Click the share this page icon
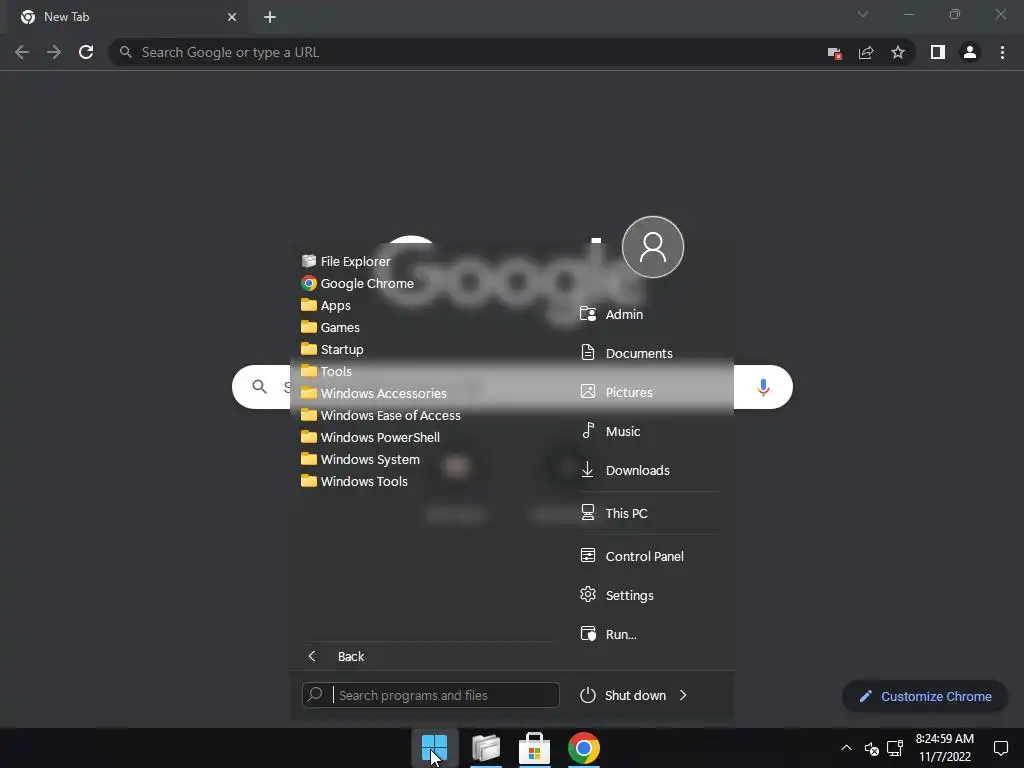This screenshot has width=1024, height=768. [866, 52]
